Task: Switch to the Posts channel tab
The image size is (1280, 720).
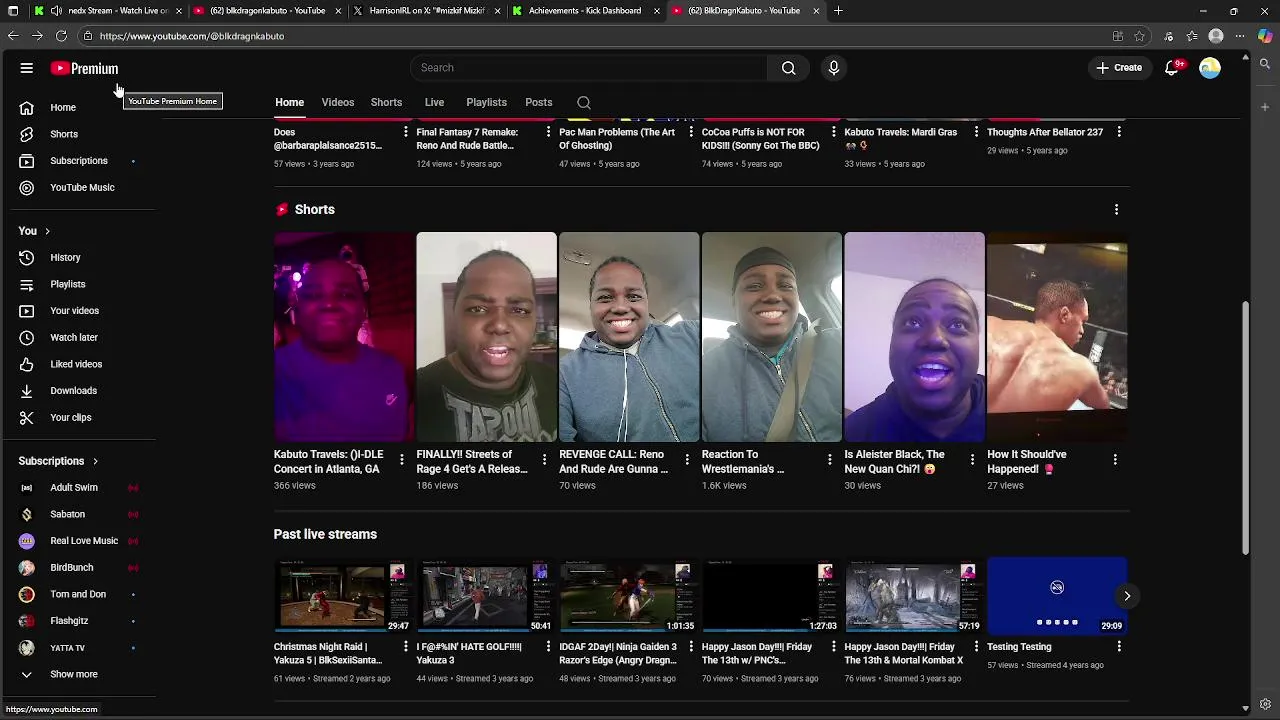Action: click(x=539, y=102)
